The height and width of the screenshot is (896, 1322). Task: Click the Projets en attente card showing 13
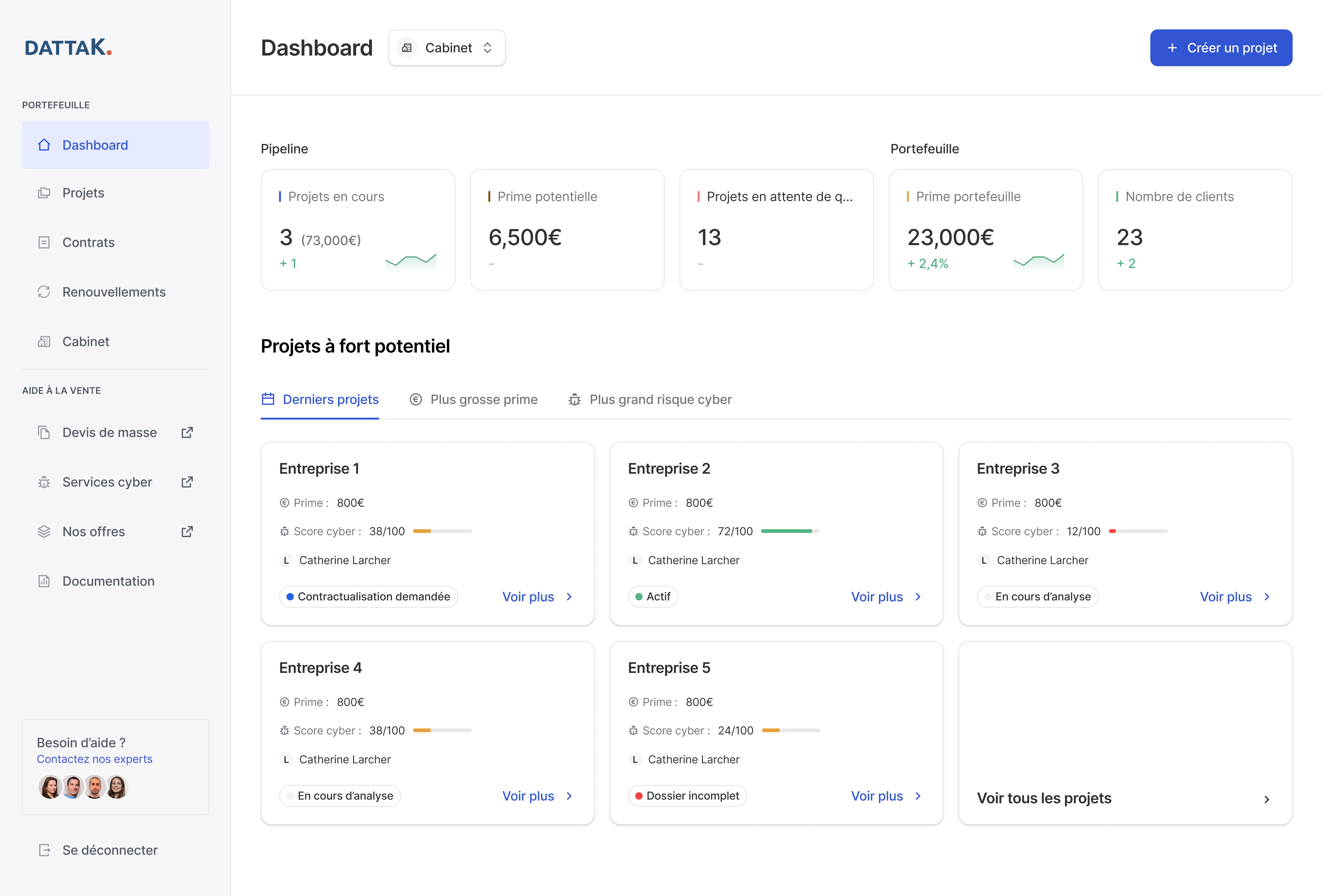[776, 230]
